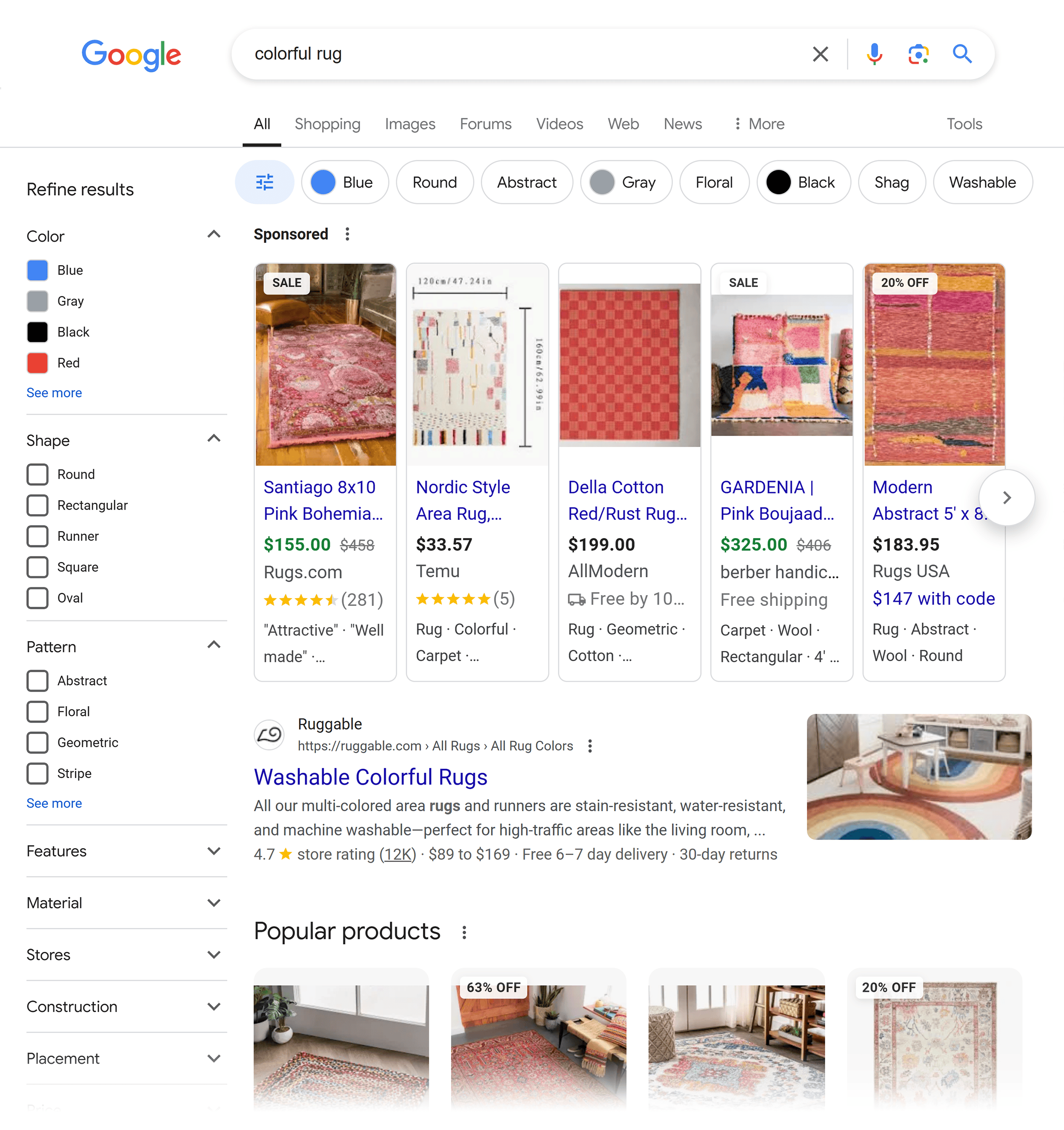The width and height of the screenshot is (1064, 1130).
Task: Check the Geometric pattern checkbox
Action: 37,743
